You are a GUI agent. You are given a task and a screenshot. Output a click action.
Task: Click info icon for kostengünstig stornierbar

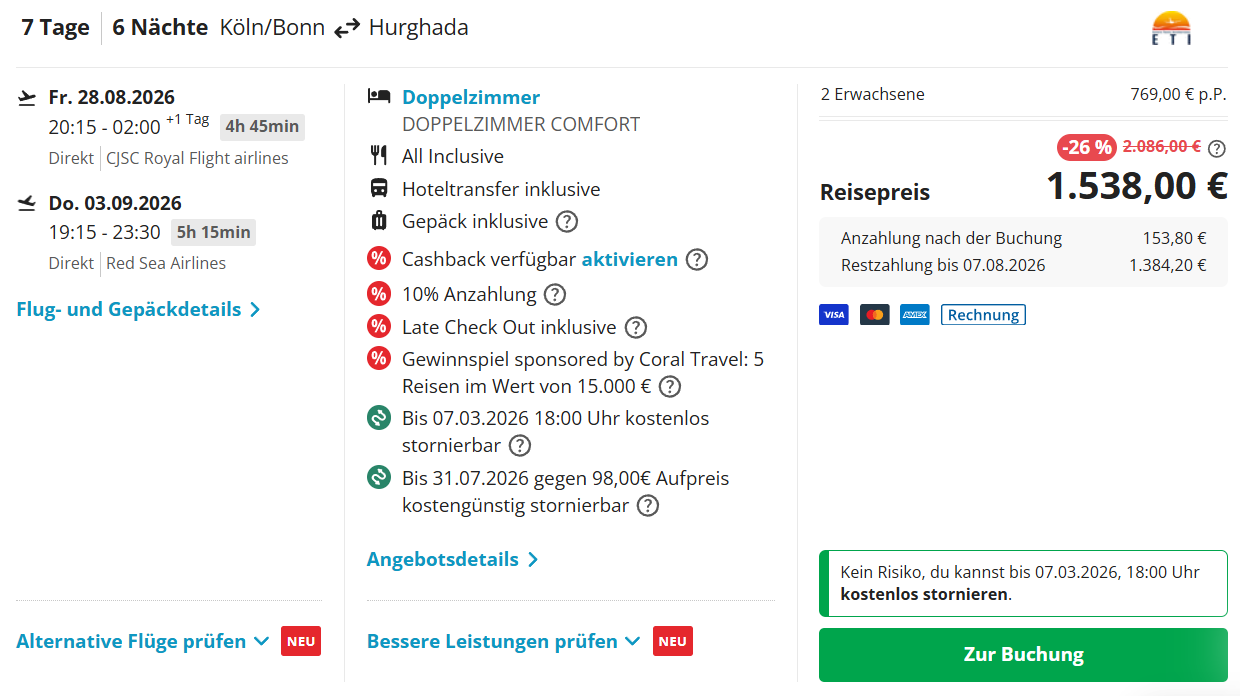(x=648, y=506)
